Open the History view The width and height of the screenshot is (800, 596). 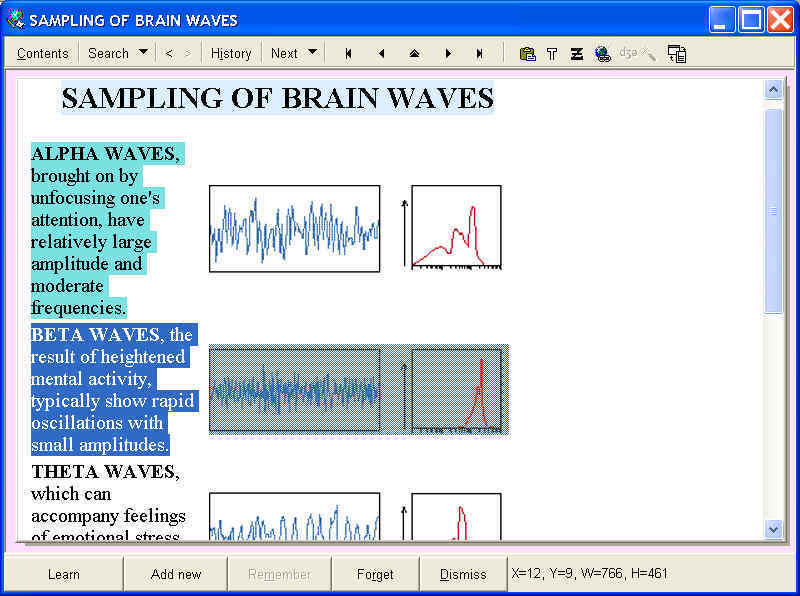click(231, 54)
